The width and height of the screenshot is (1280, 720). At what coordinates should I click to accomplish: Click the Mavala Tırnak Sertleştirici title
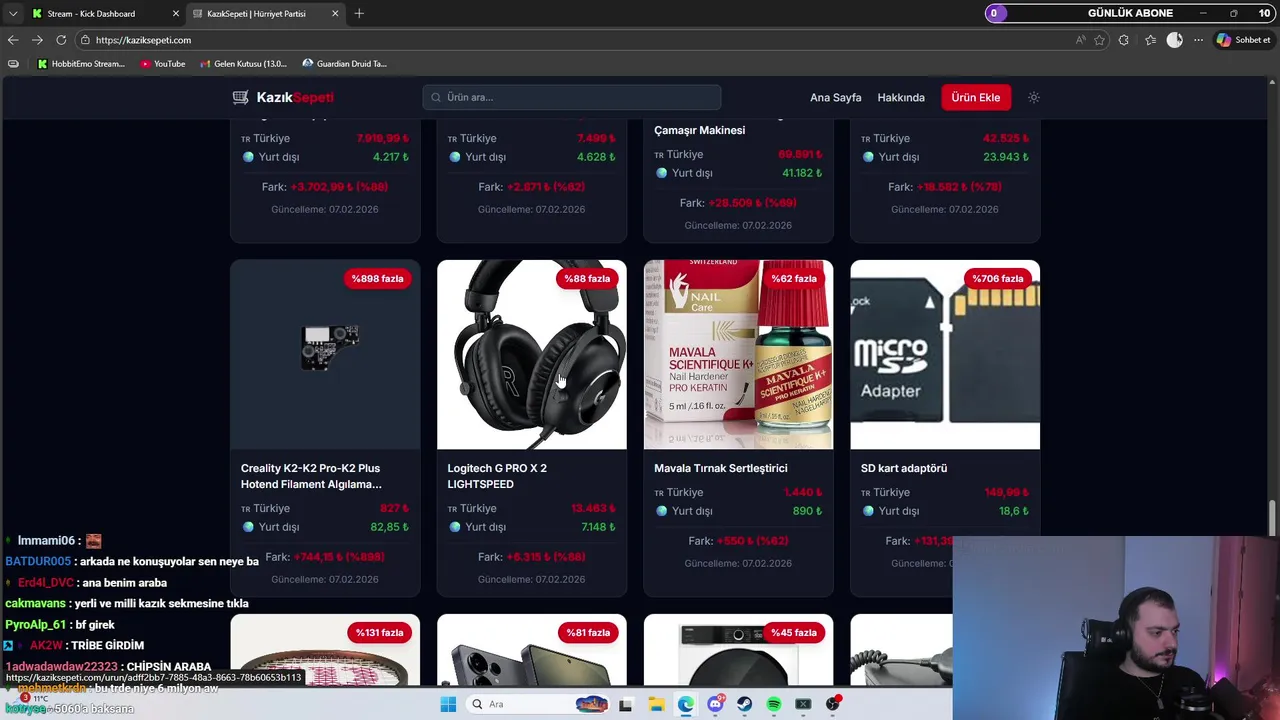point(720,468)
